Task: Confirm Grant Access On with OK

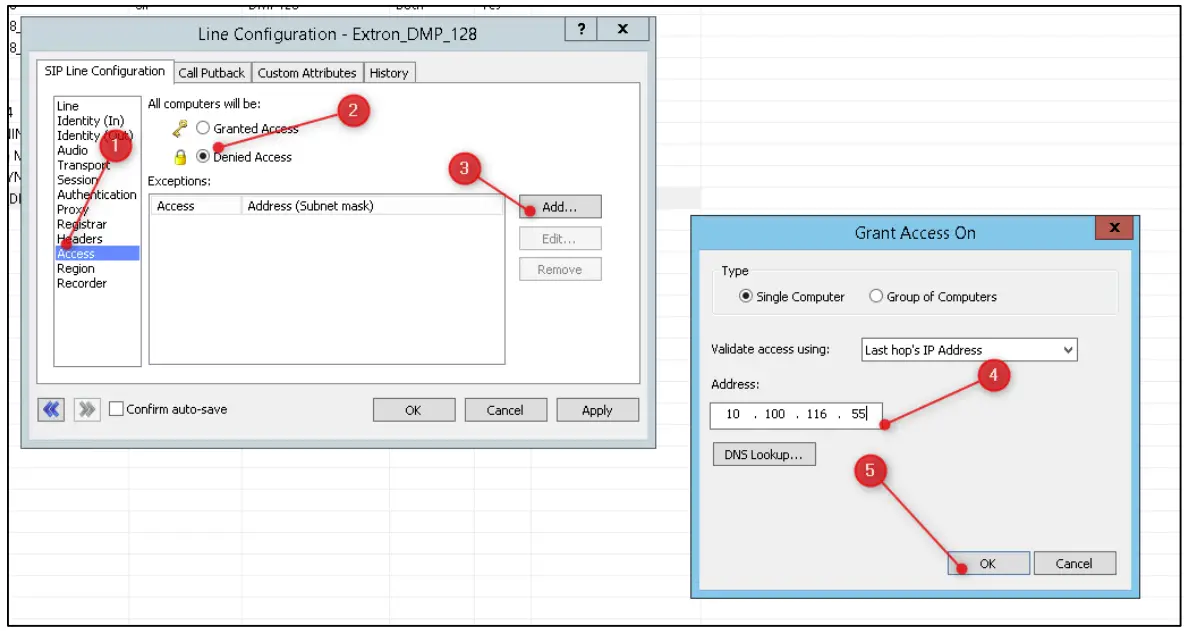Action: pyautogui.click(x=988, y=563)
